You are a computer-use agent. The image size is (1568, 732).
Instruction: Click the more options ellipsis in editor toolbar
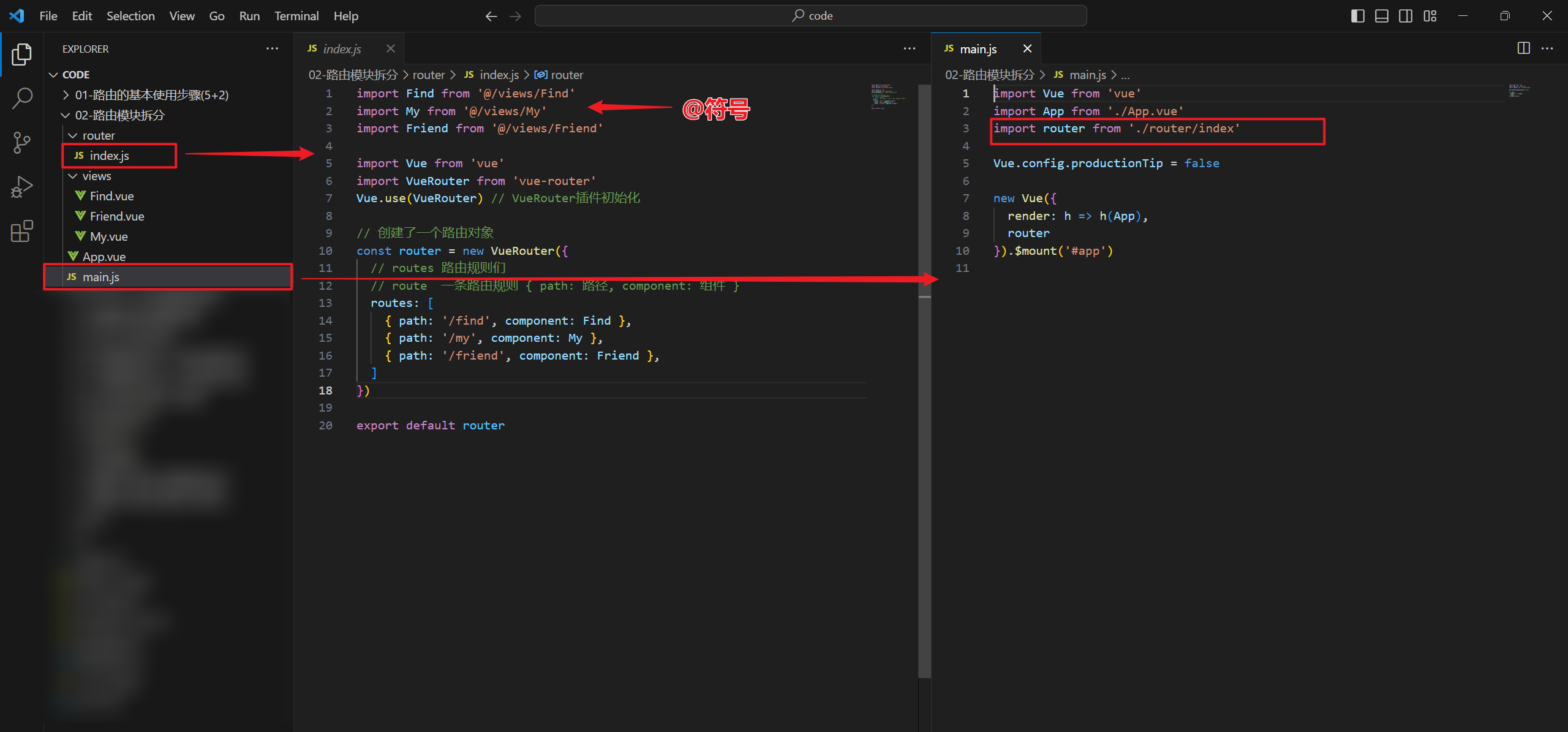click(x=909, y=47)
